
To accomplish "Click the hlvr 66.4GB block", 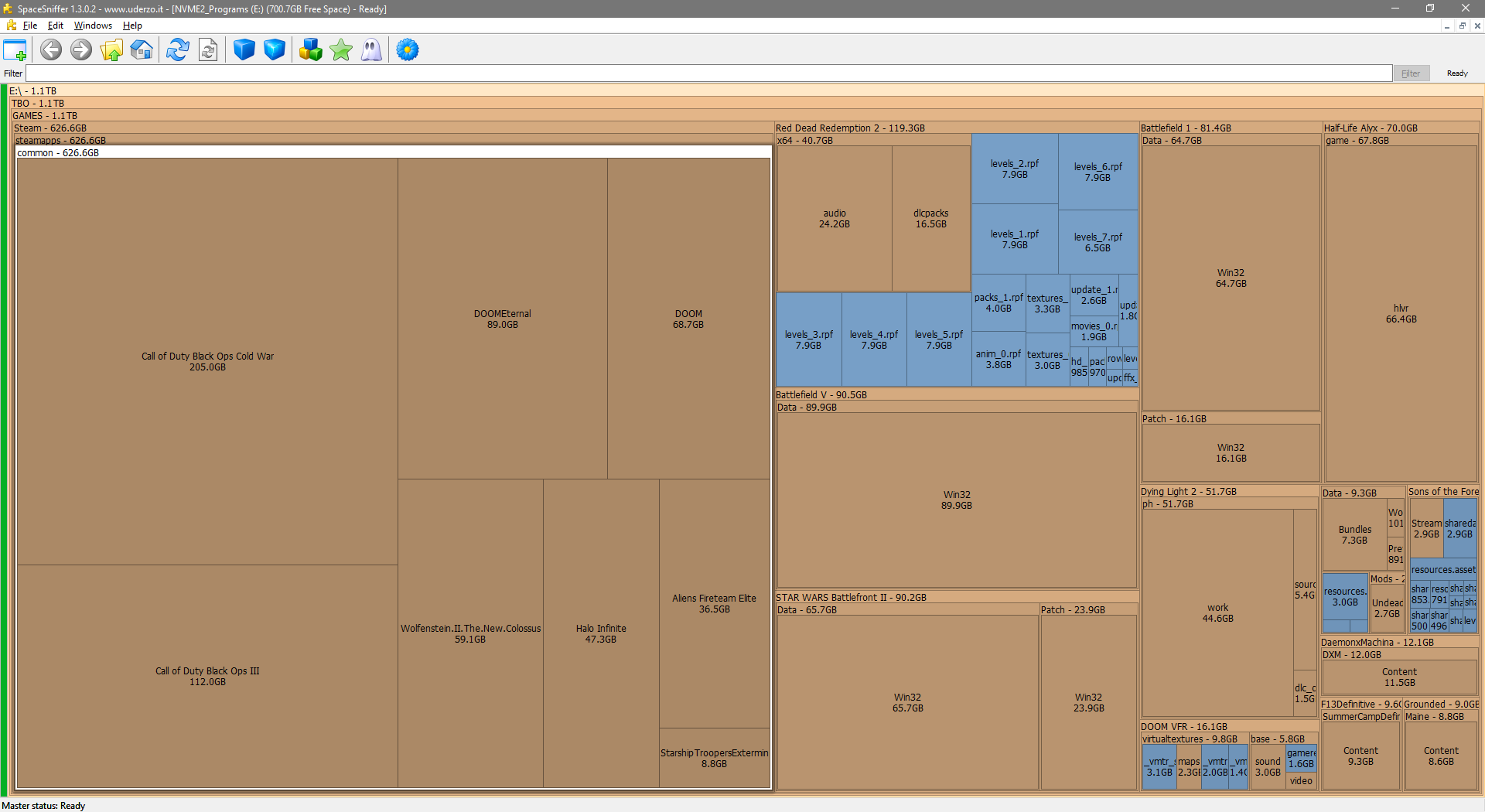I will pos(1401,313).
